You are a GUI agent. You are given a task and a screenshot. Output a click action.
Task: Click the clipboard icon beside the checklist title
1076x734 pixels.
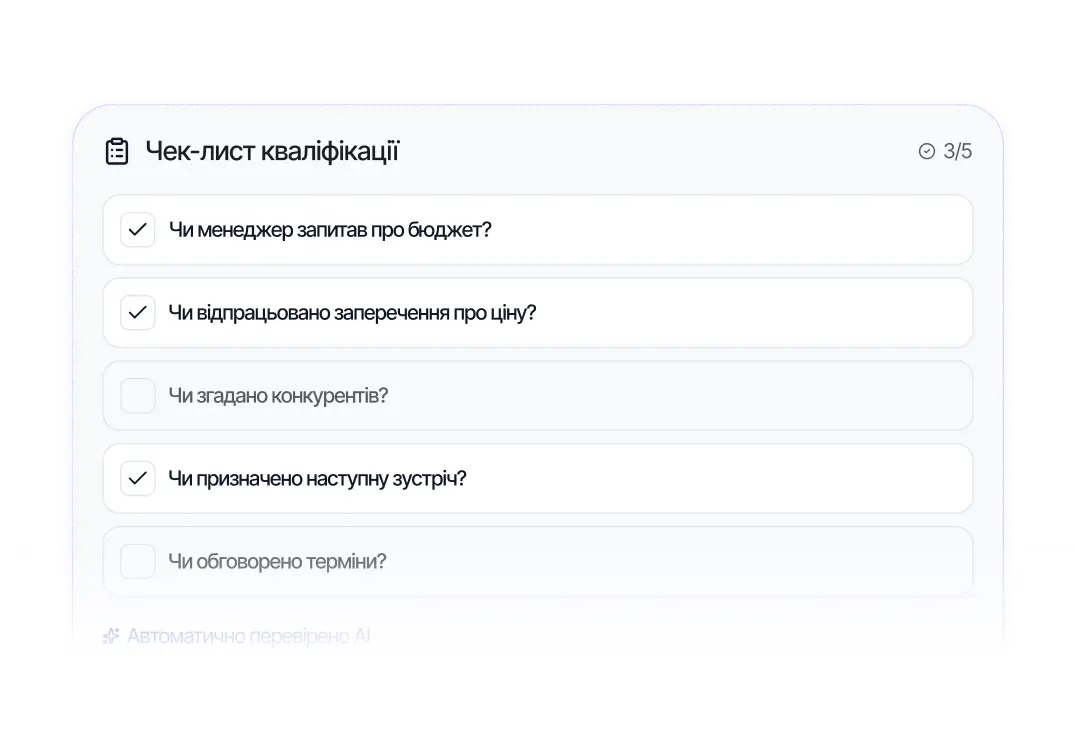click(x=118, y=150)
